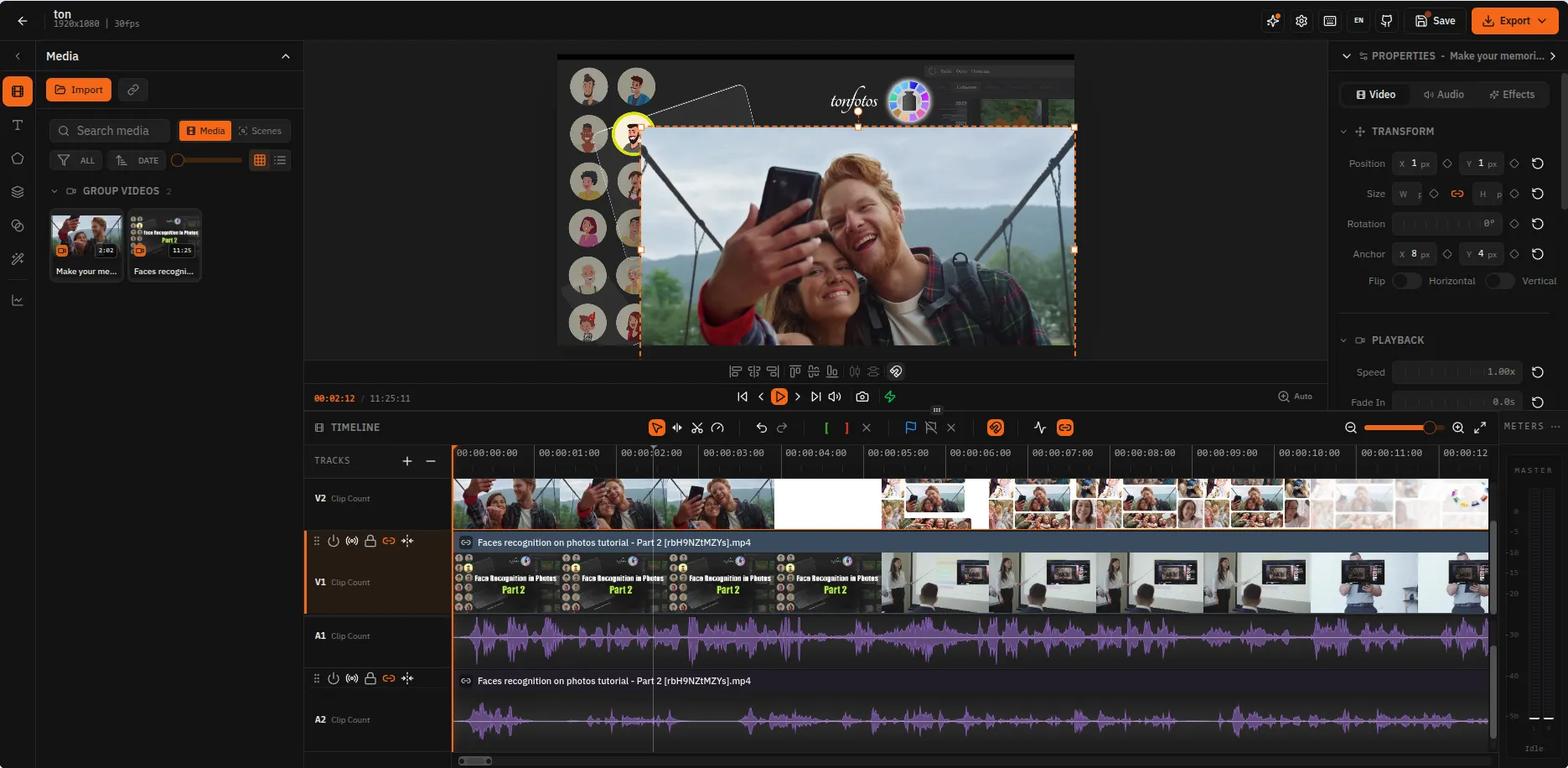This screenshot has width=1568, height=768.
Task: Open the GitHub link icon
Action: (1387, 21)
